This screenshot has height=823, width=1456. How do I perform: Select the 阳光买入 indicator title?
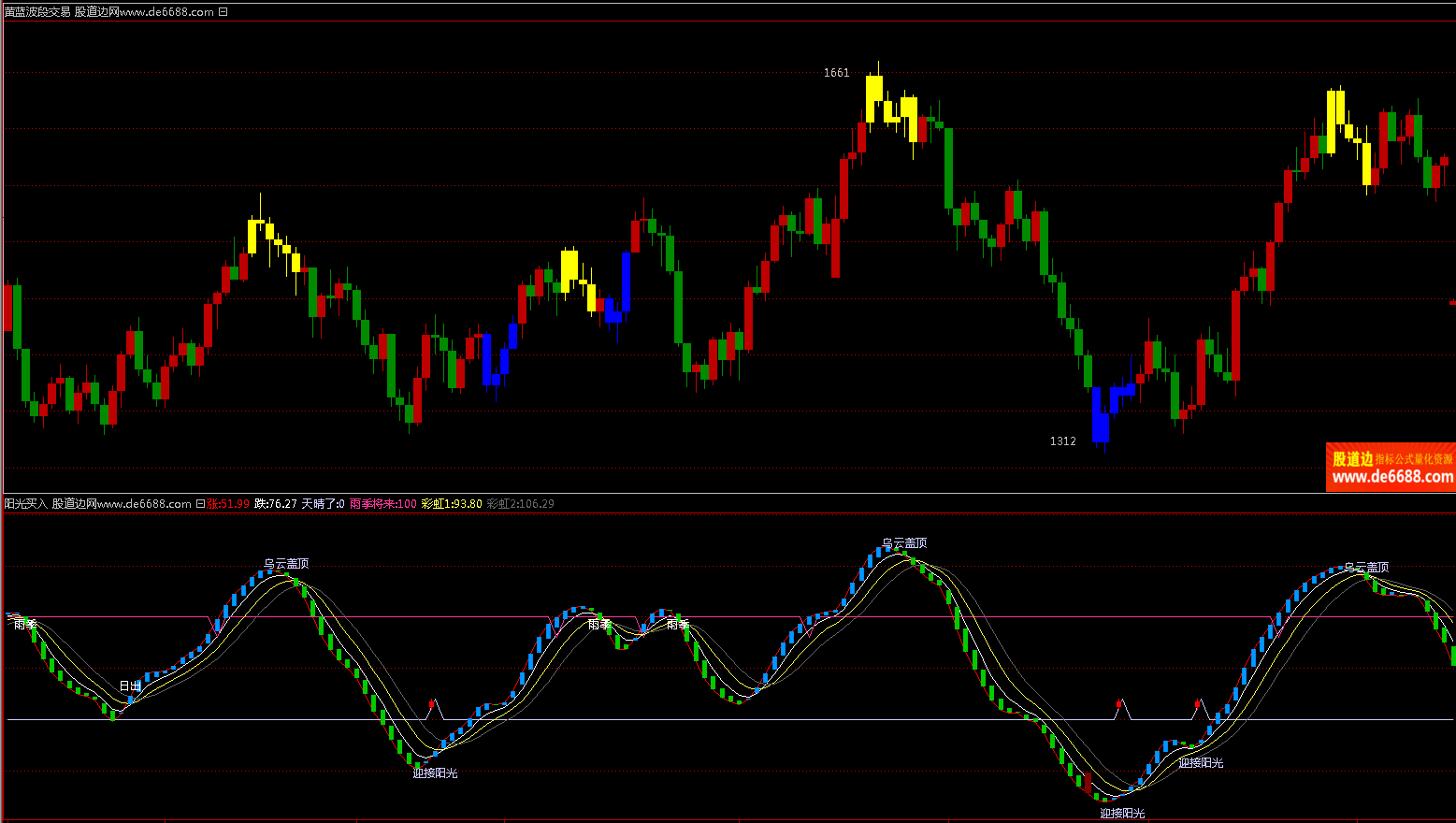[25, 504]
